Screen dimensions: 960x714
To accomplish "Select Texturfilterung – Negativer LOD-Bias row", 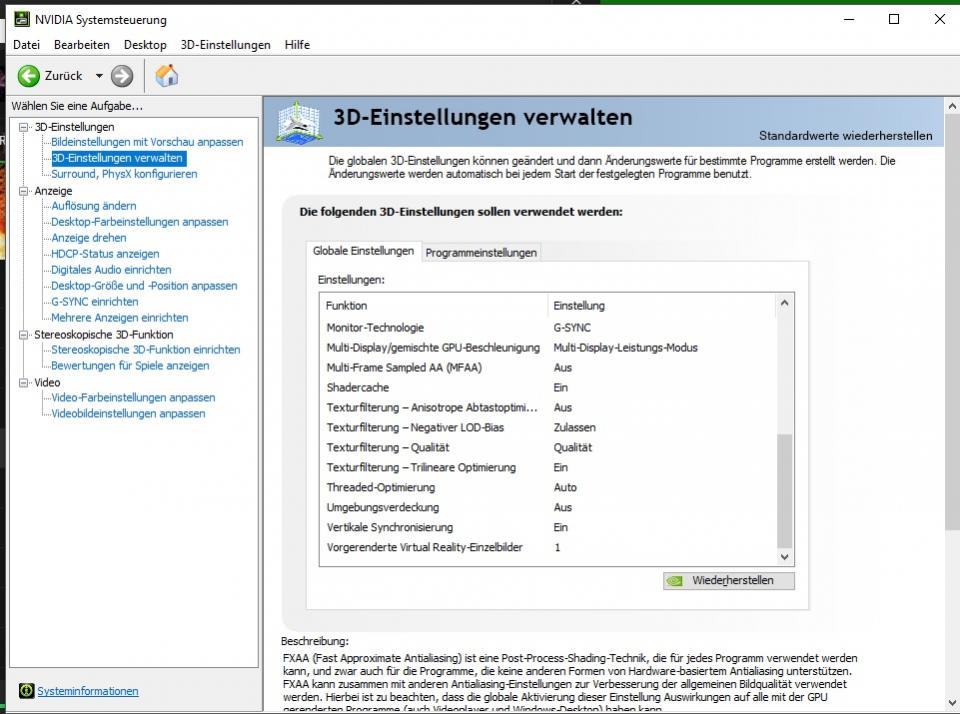I will [549, 427].
